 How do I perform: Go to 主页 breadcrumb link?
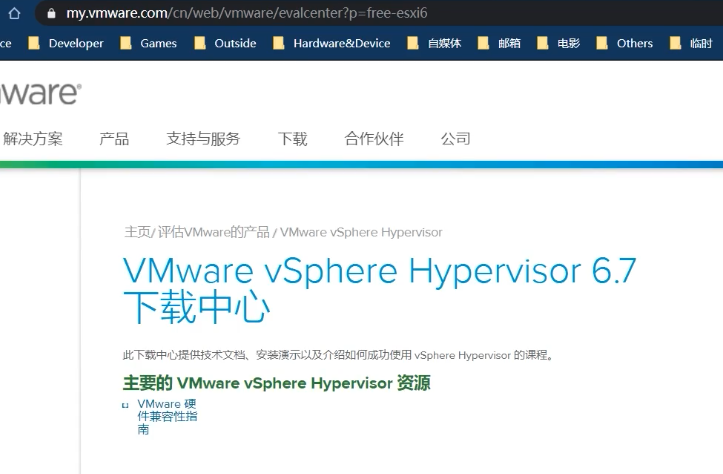(137, 232)
